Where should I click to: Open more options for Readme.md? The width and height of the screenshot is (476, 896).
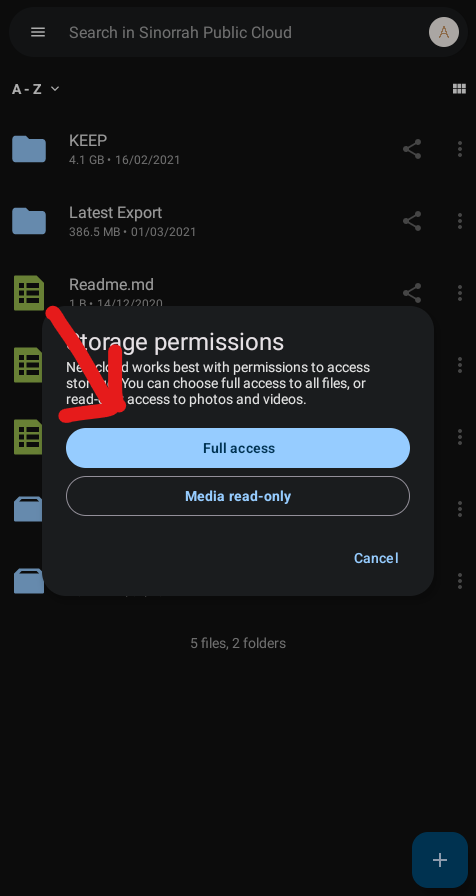click(460, 293)
